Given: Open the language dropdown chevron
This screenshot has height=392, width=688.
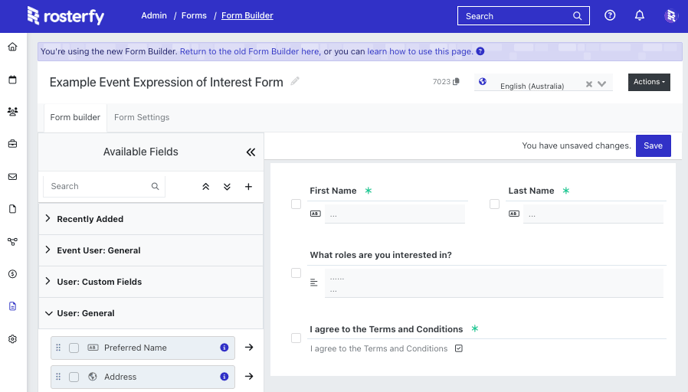Looking at the screenshot, I should coord(602,84).
